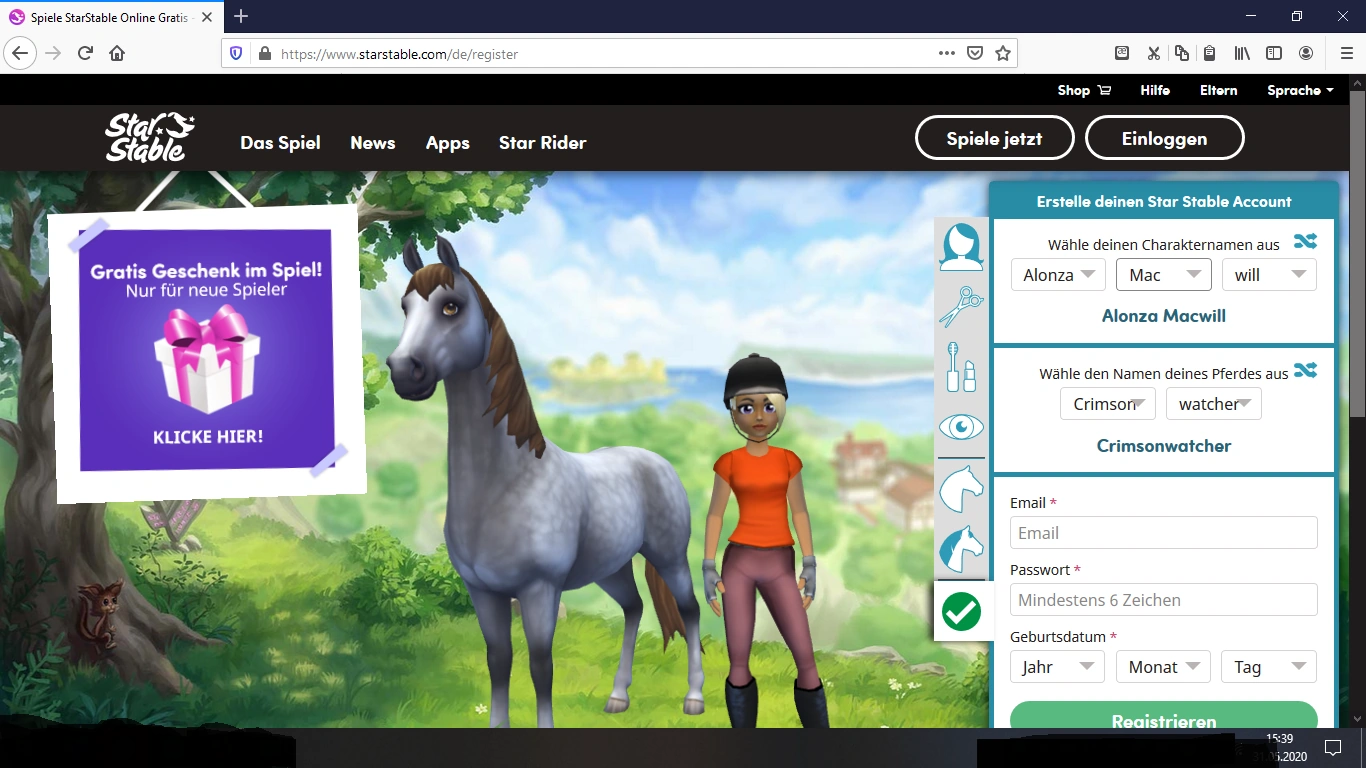The height and width of the screenshot is (768, 1366).
Task: Open the watcher horse name dropdown
Action: 1214,404
